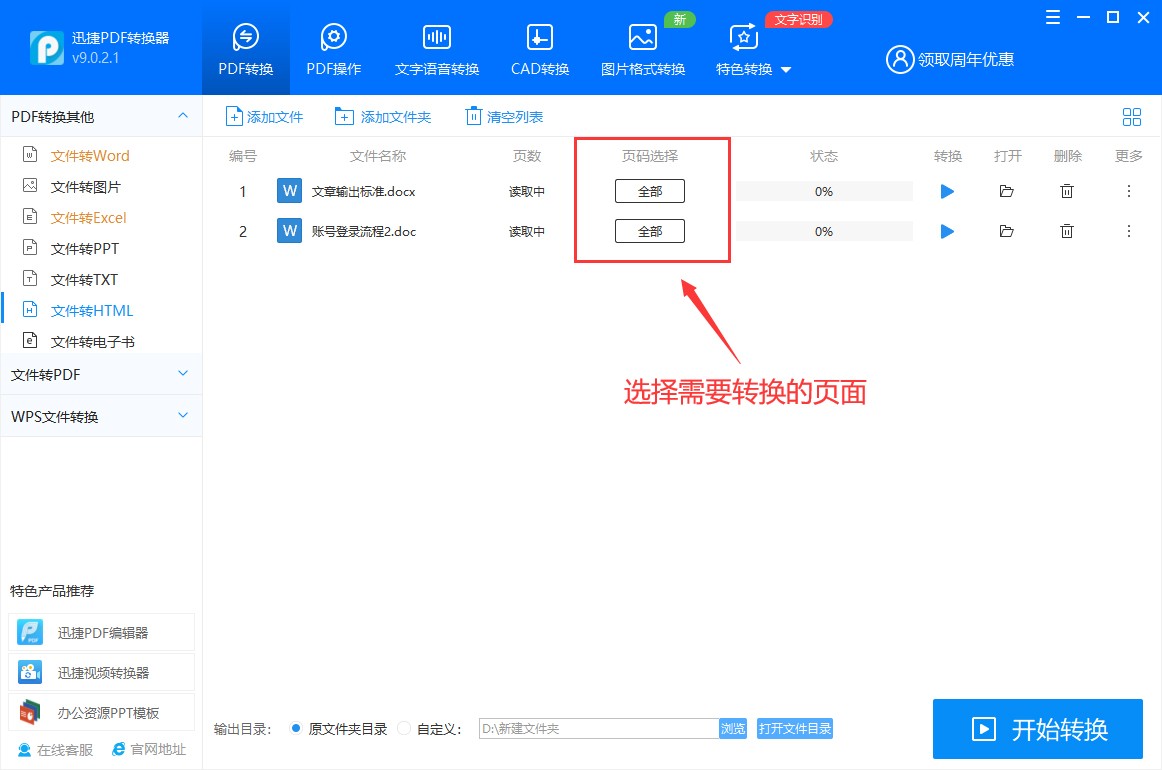The height and width of the screenshot is (770, 1162).
Task: Click the 页码选择 column header
Action: pyautogui.click(x=650, y=156)
